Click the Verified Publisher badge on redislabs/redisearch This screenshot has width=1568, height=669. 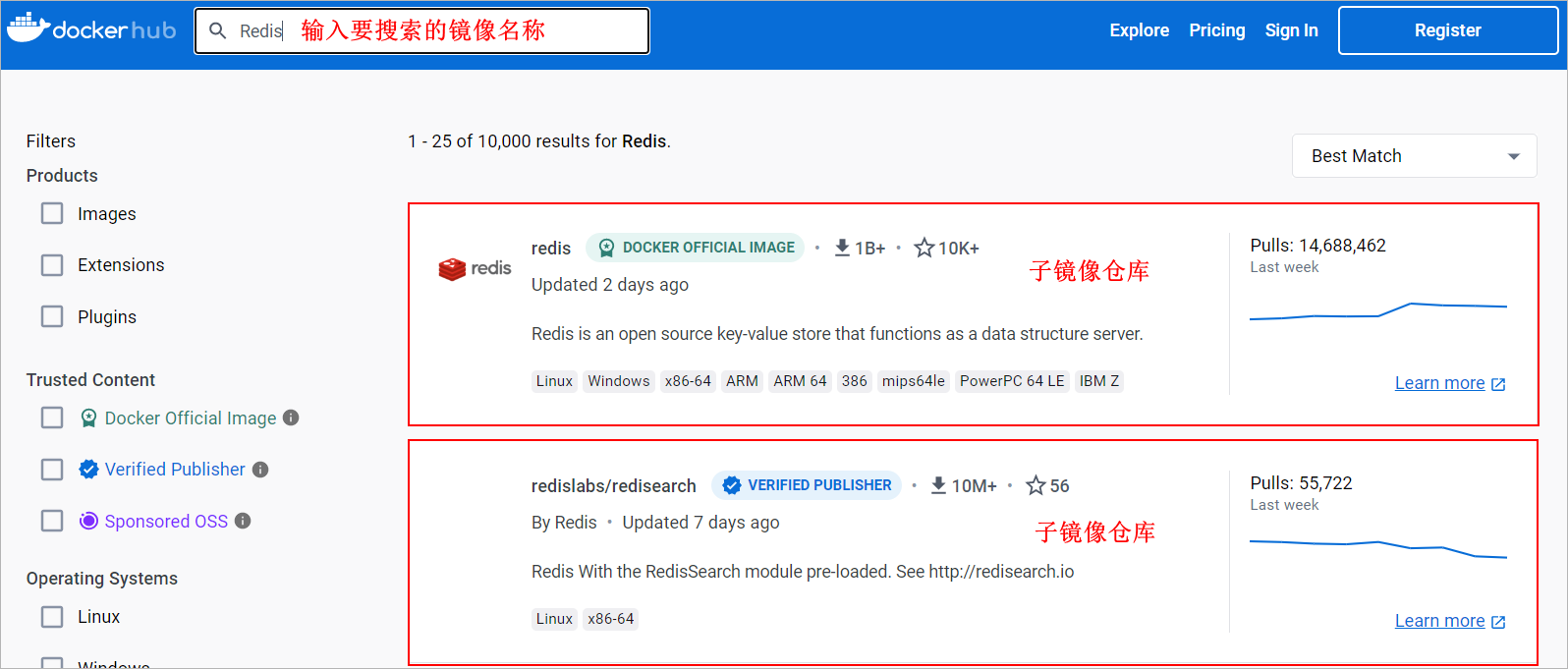(807, 485)
